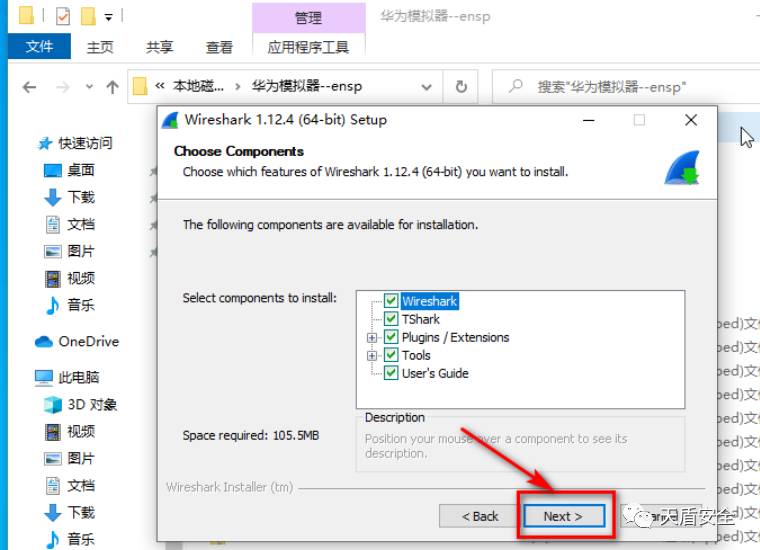Open 快速访问 in the navigation pane
Image resolution: width=760 pixels, height=550 pixels.
76,143
